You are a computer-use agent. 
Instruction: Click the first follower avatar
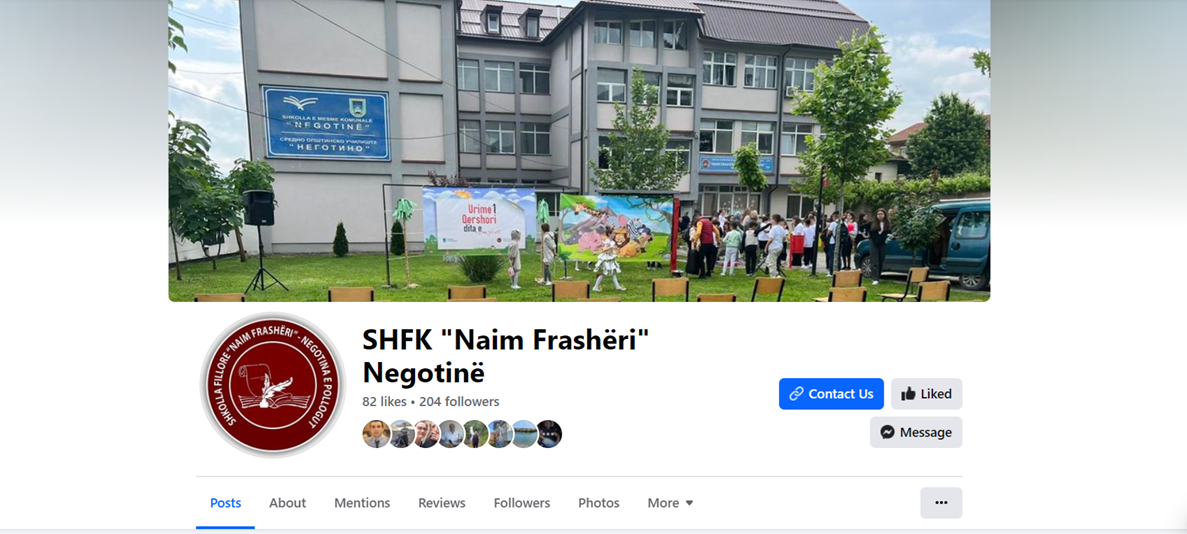[376, 434]
